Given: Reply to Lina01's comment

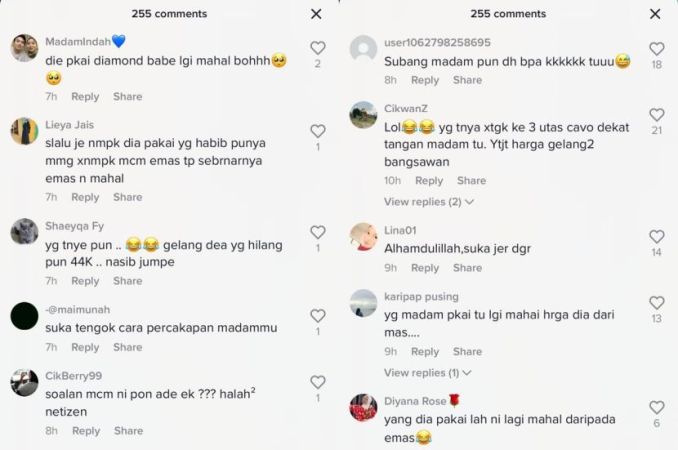Looking at the screenshot, I should click(x=425, y=268).
